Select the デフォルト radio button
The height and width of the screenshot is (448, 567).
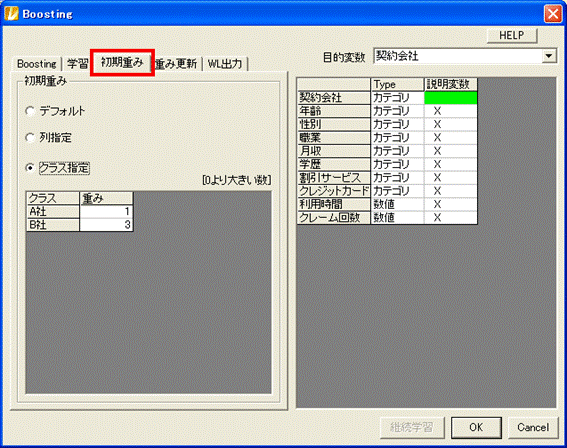click(30, 111)
